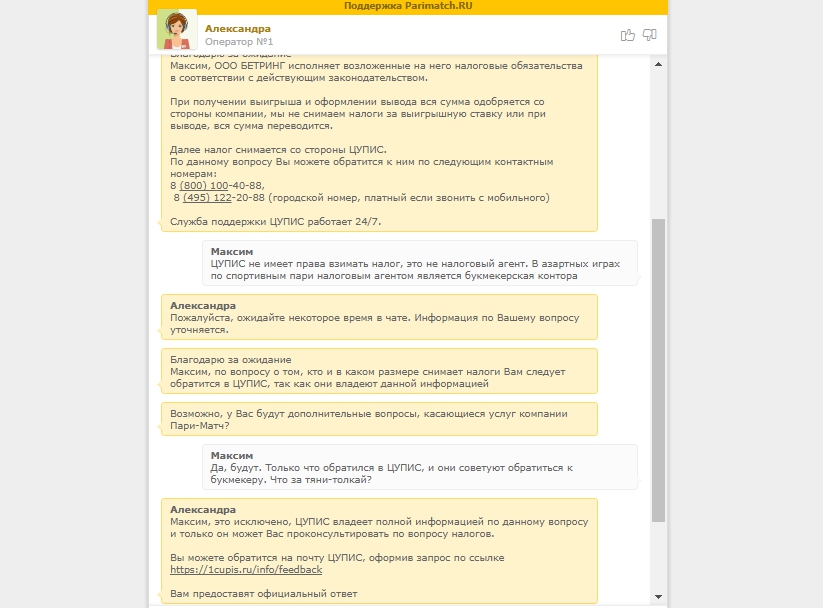Screen dimensions: 823x608
Task: Click text 'Вам предоставят официальный ответ'
Action: pos(263,594)
